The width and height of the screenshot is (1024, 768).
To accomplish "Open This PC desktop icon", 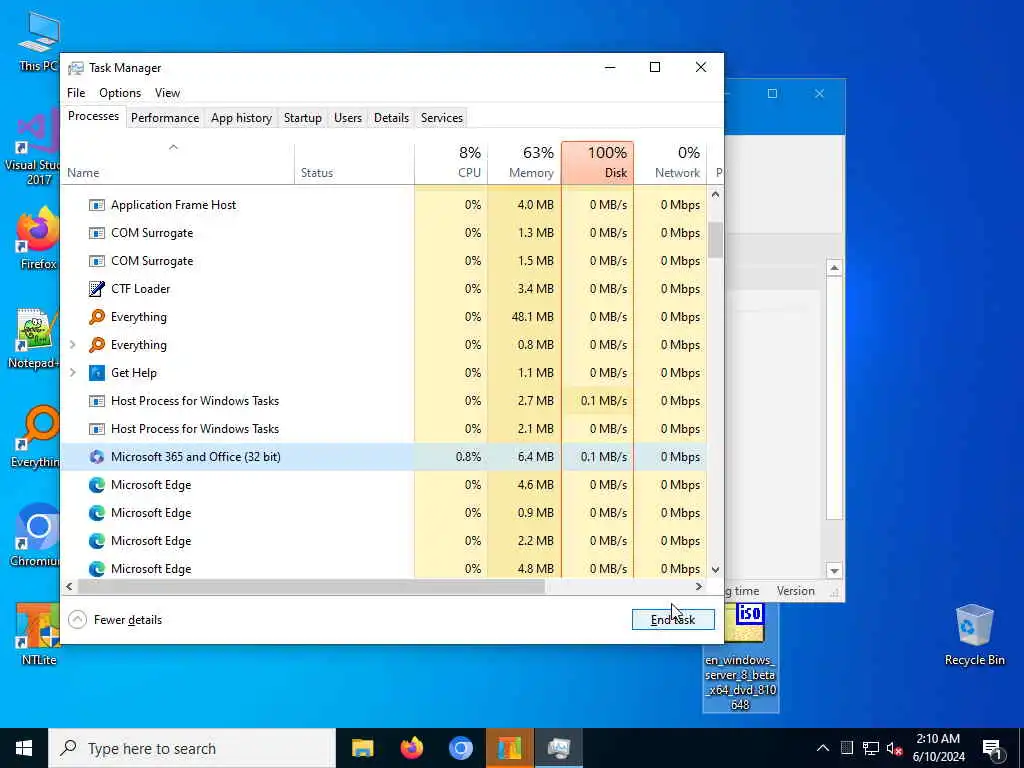I will (x=38, y=40).
